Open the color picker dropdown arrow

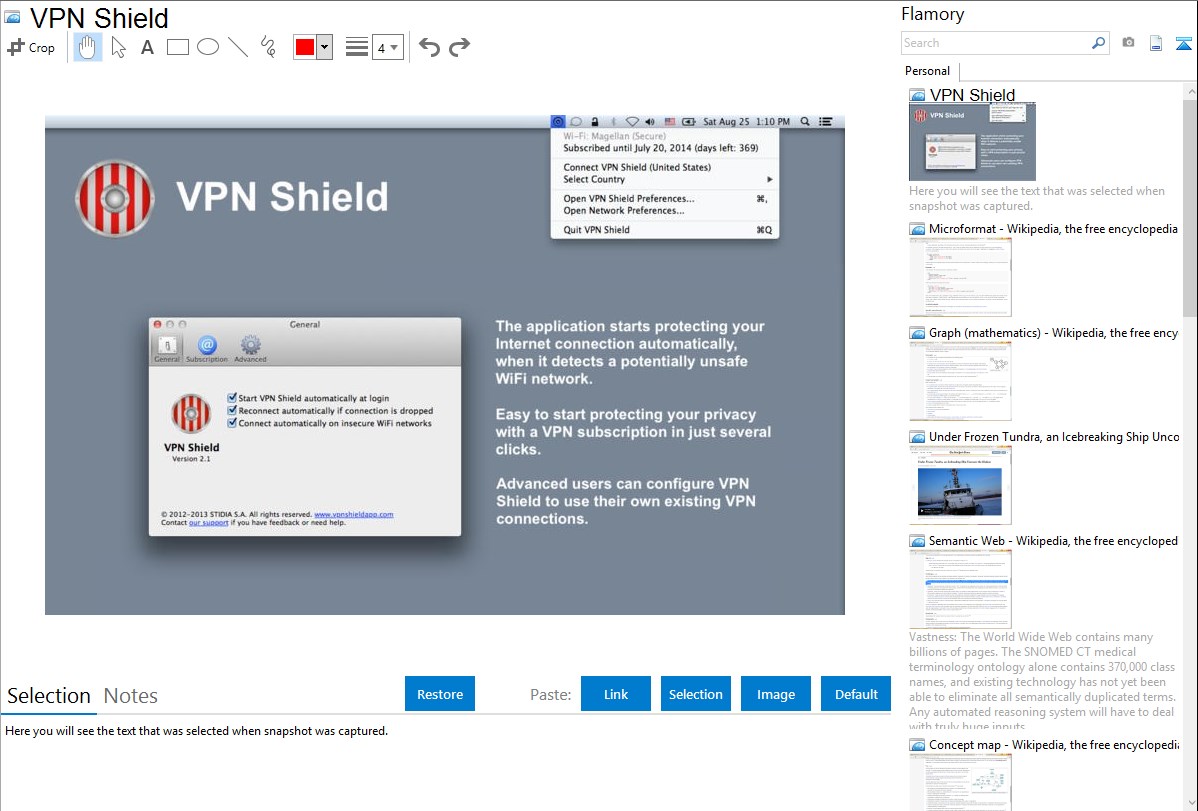point(325,47)
